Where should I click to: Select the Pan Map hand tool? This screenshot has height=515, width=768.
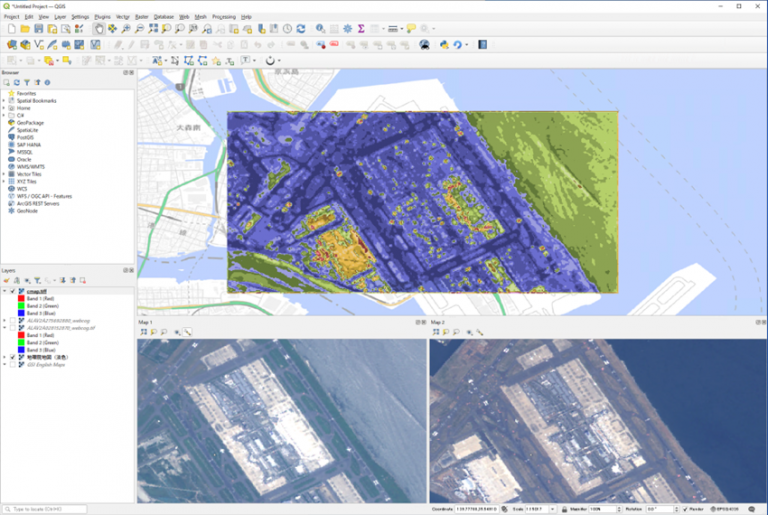[98, 29]
